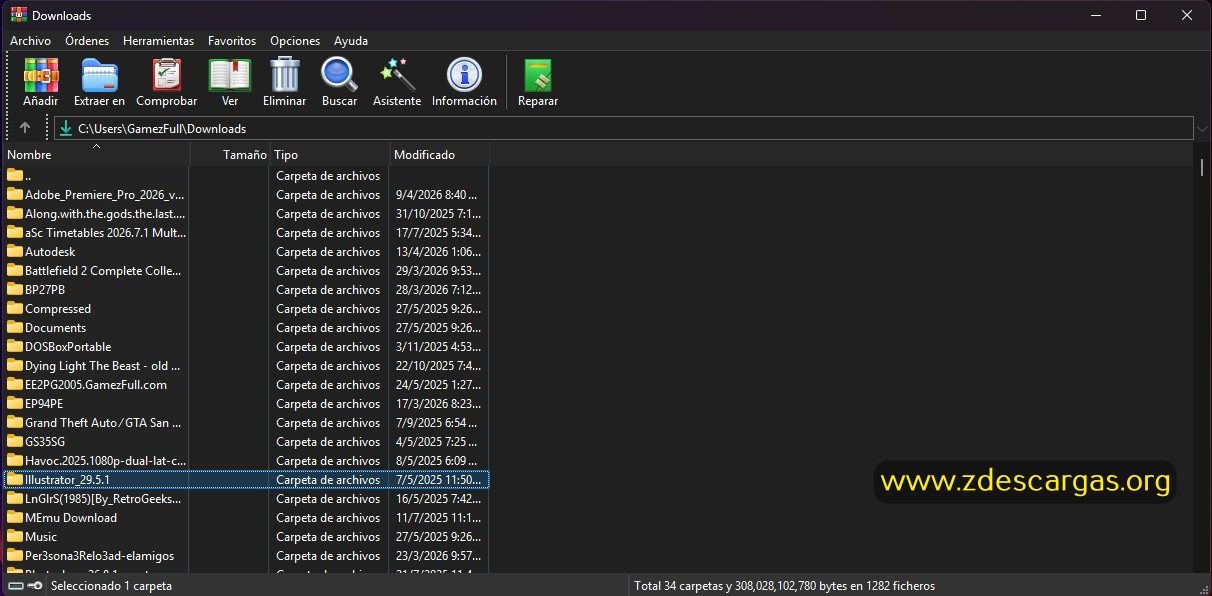Click the Buscar magnifier icon
Screen dimensions: 1212x596
tap(339, 75)
